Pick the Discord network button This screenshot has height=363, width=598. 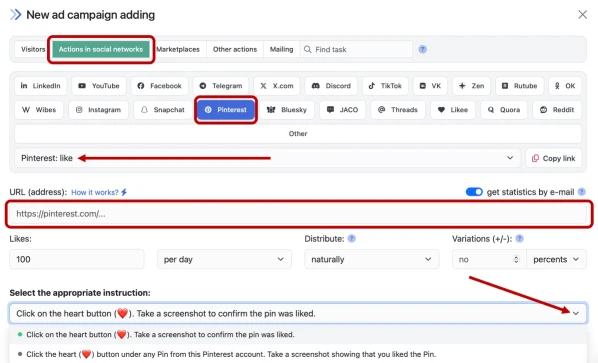coord(331,86)
